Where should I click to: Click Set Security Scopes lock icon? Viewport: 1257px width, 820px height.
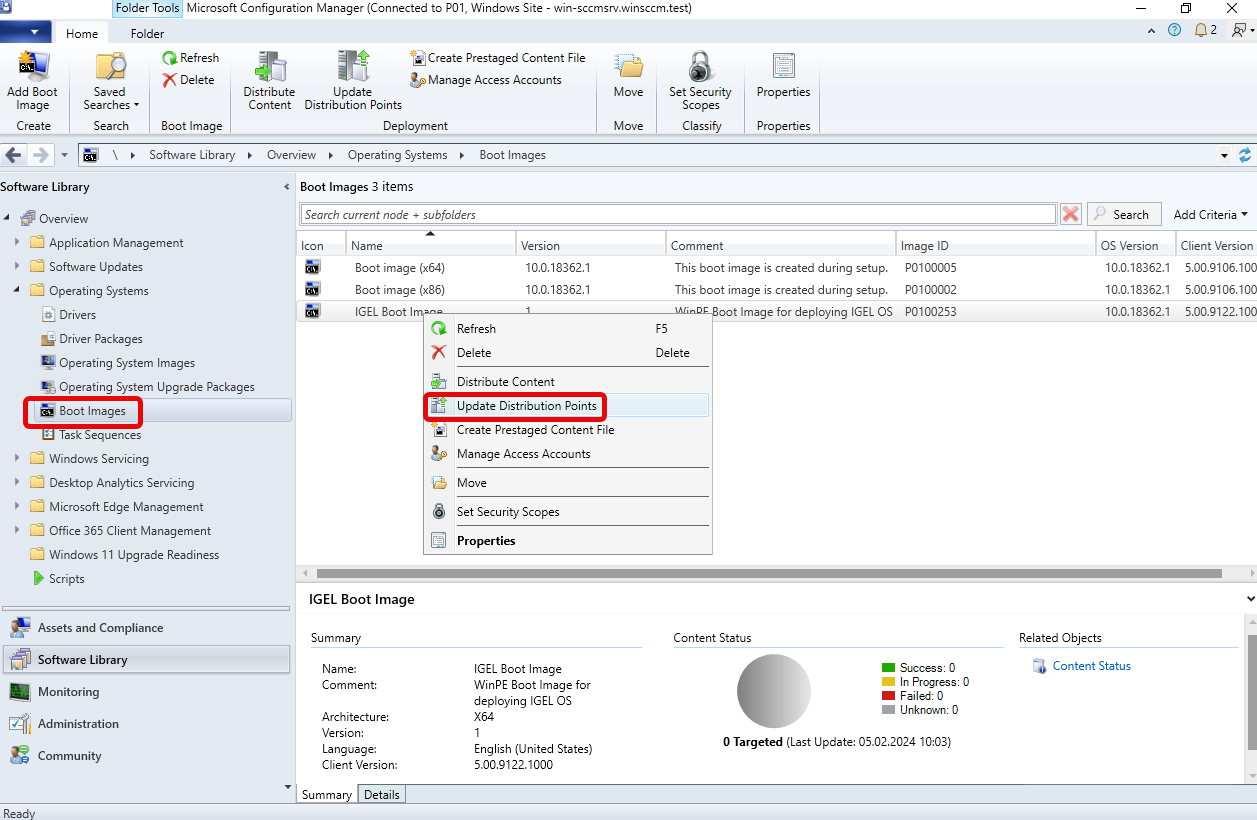click(x=700, y=68)
